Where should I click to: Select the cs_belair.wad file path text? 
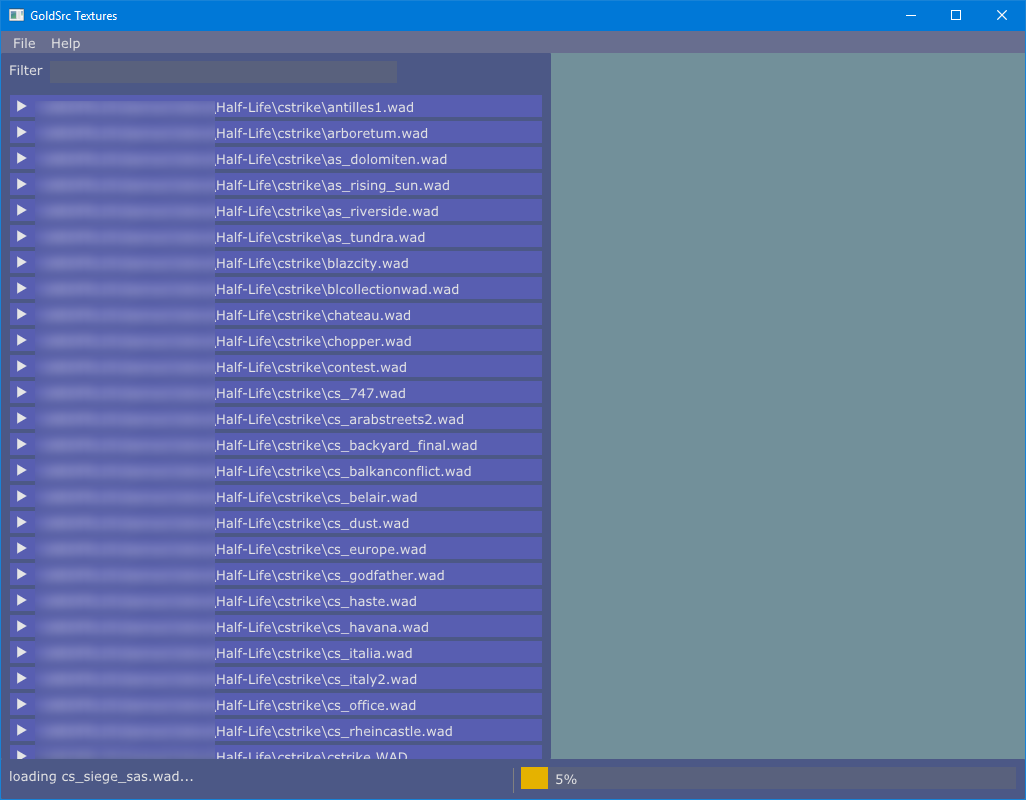pyautogui.click(x=317, y=498)
